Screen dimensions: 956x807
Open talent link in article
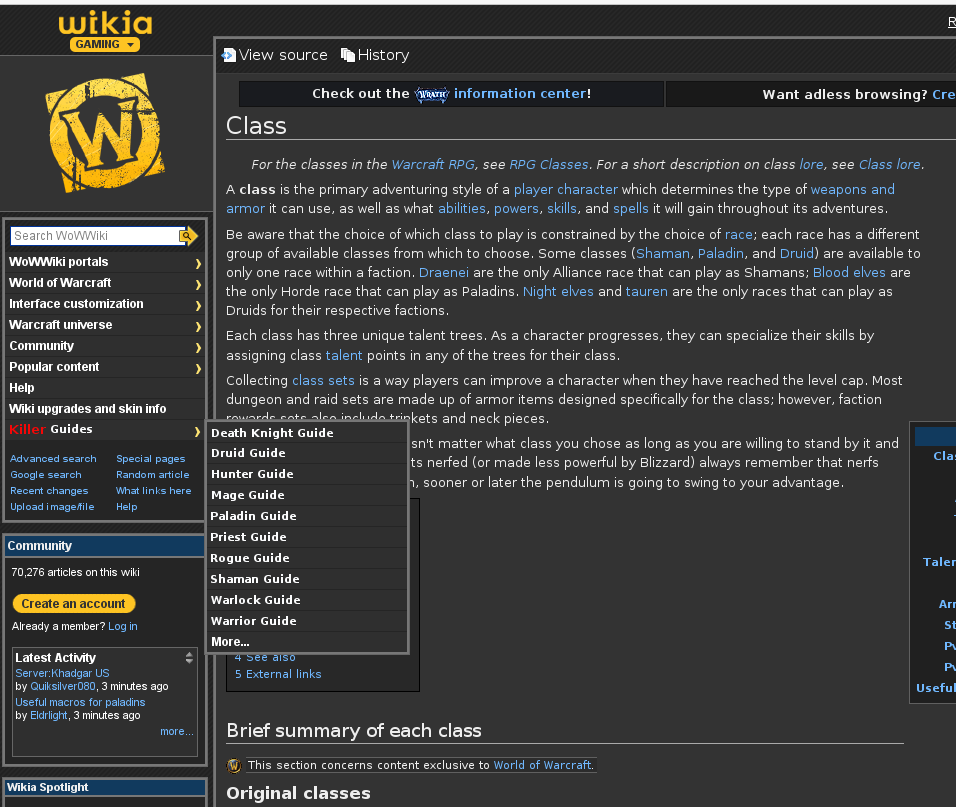(344, 355)
